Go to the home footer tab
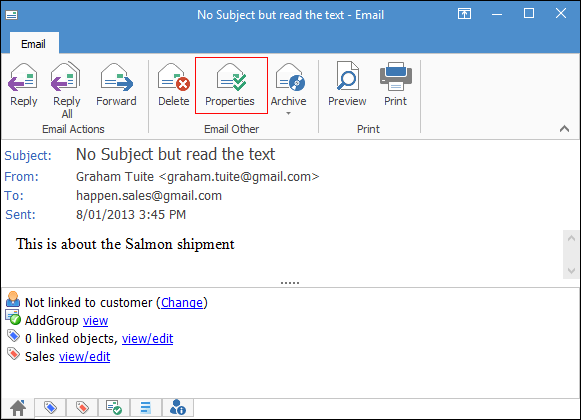Screen dimensions: 581x420 click(x=18, y=408)
